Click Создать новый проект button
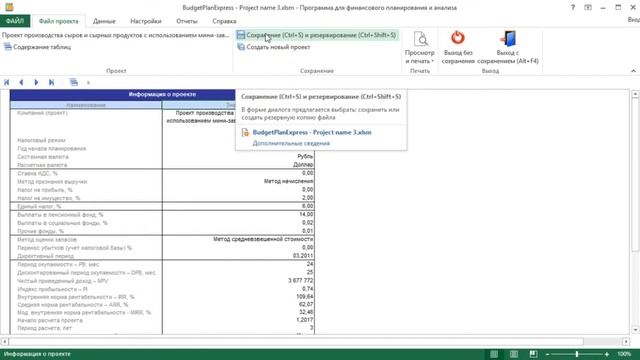The width and height of the screenshot is (640, 360). 274,47
